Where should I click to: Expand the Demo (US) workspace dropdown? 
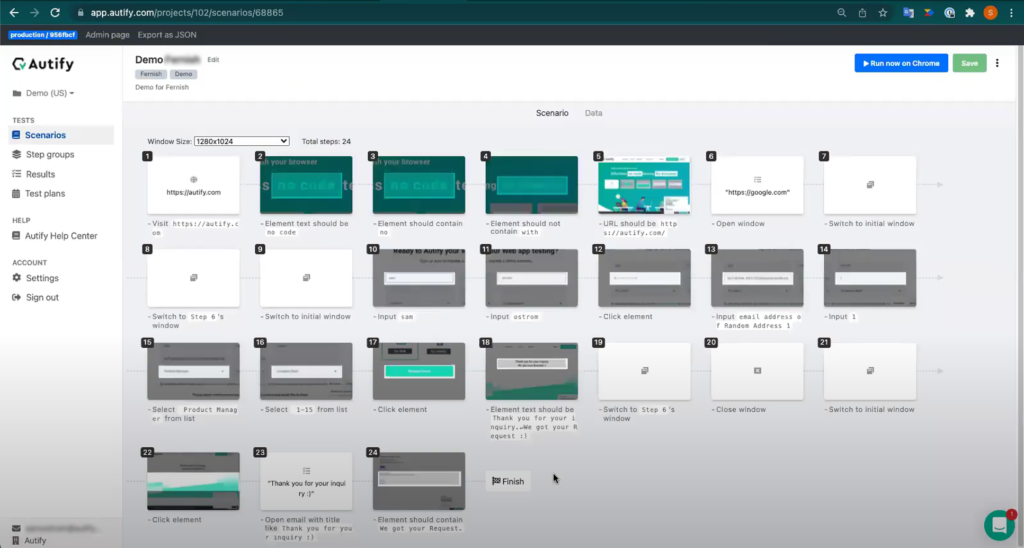44,93
